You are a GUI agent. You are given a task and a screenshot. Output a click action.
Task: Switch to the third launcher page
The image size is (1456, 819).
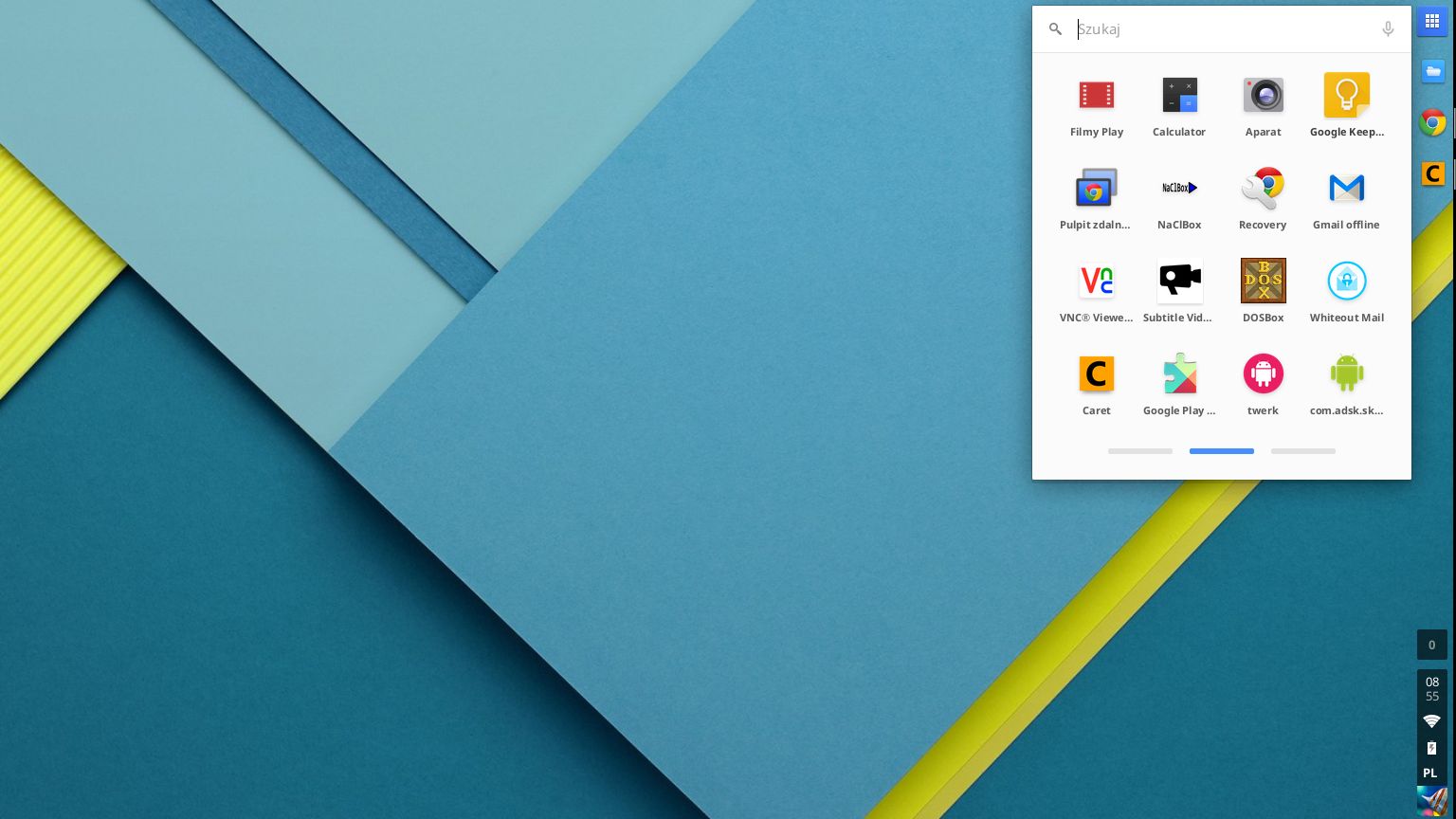click(1303, 451)
